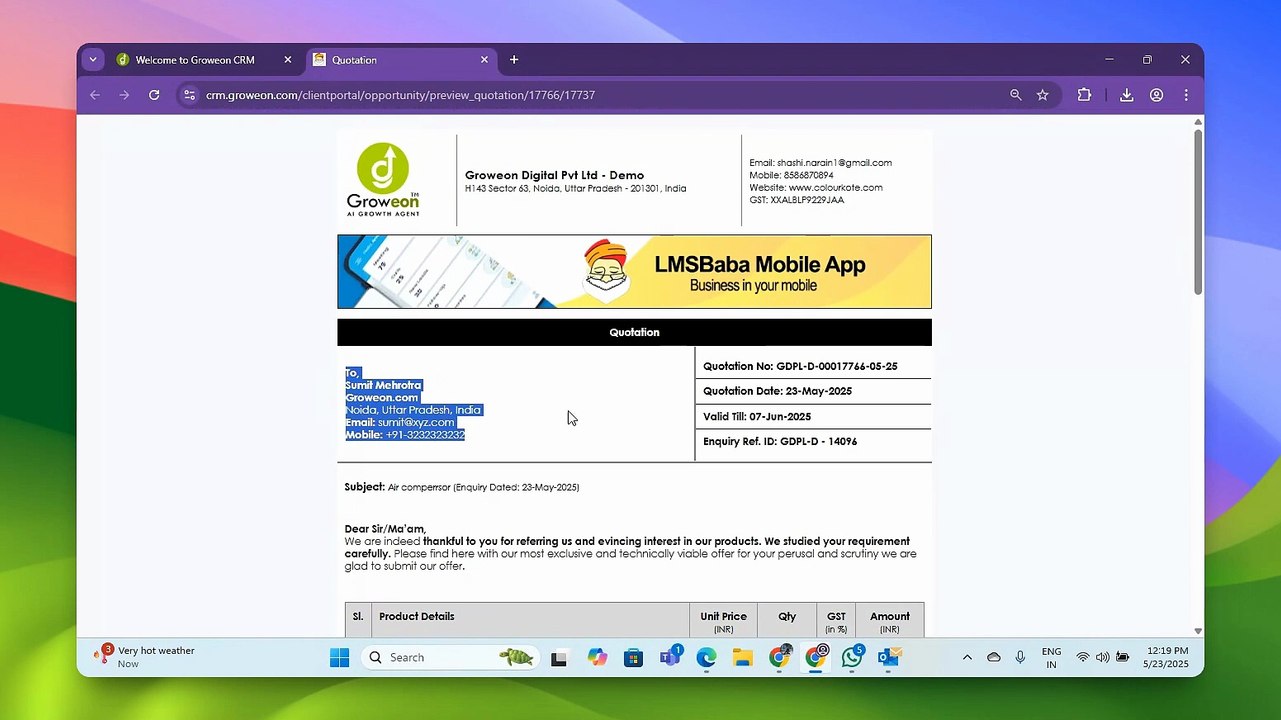Screen dimensions: 1281x720
Task: Click the Amount column header
Action: (x=890, y=620)
